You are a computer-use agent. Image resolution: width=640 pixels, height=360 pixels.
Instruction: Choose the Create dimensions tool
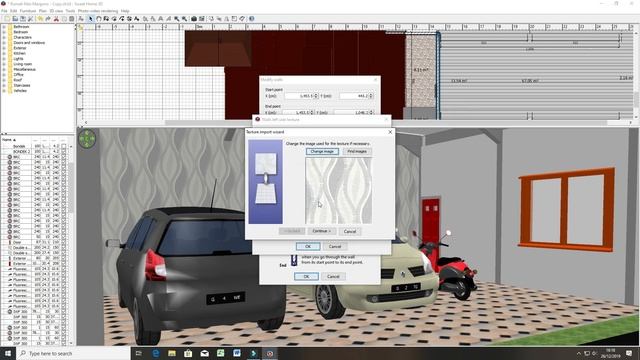[129, 19]
